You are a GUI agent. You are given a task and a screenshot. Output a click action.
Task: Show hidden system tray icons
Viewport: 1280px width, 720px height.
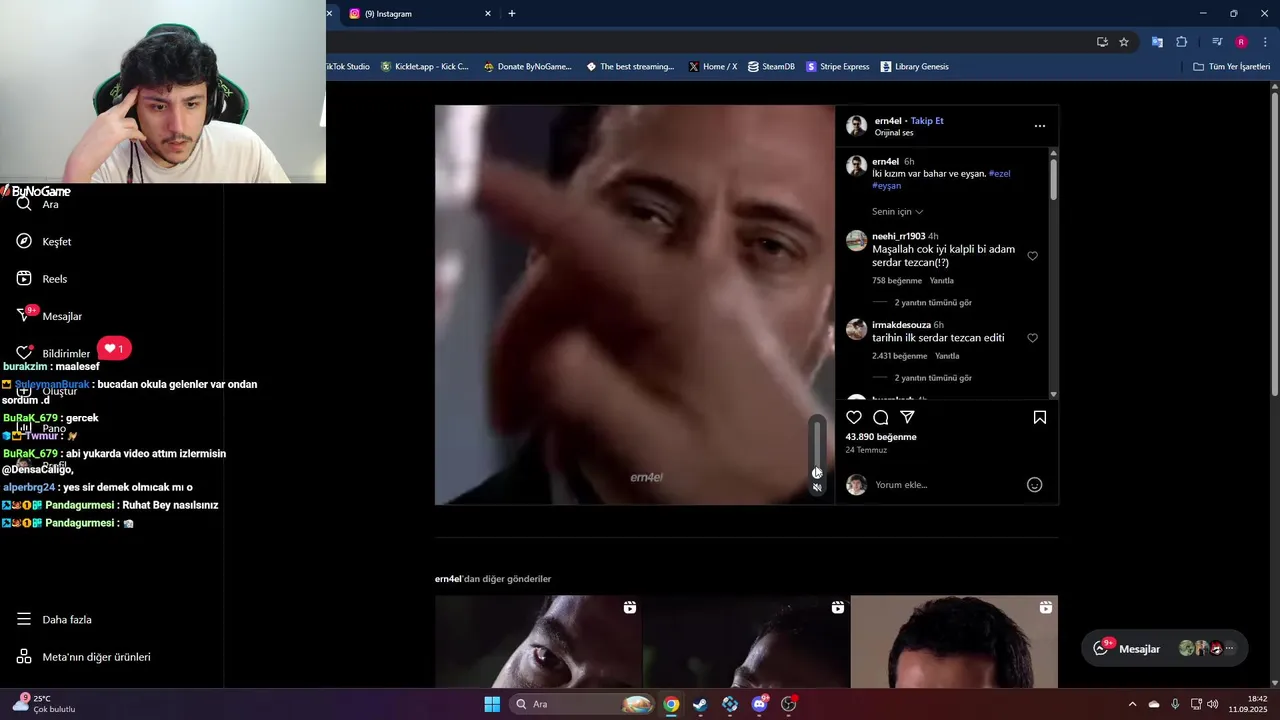tap(1132, 704)
